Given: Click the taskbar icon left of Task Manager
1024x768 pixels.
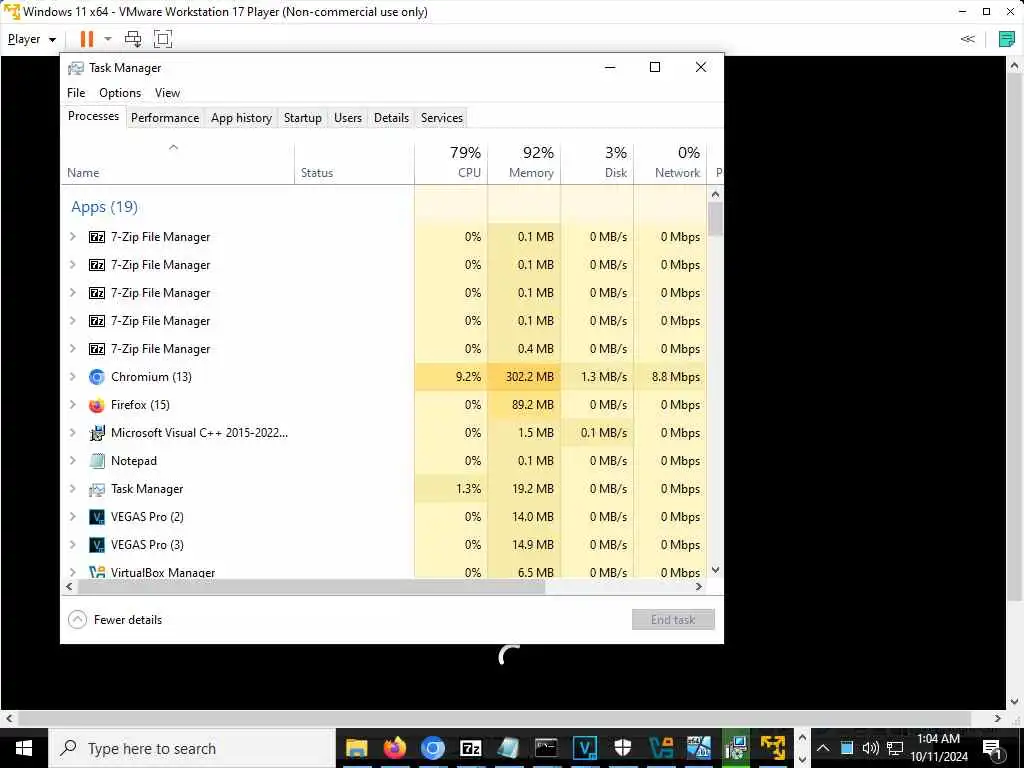Looking at the screenshot, I should click(699, 748).
